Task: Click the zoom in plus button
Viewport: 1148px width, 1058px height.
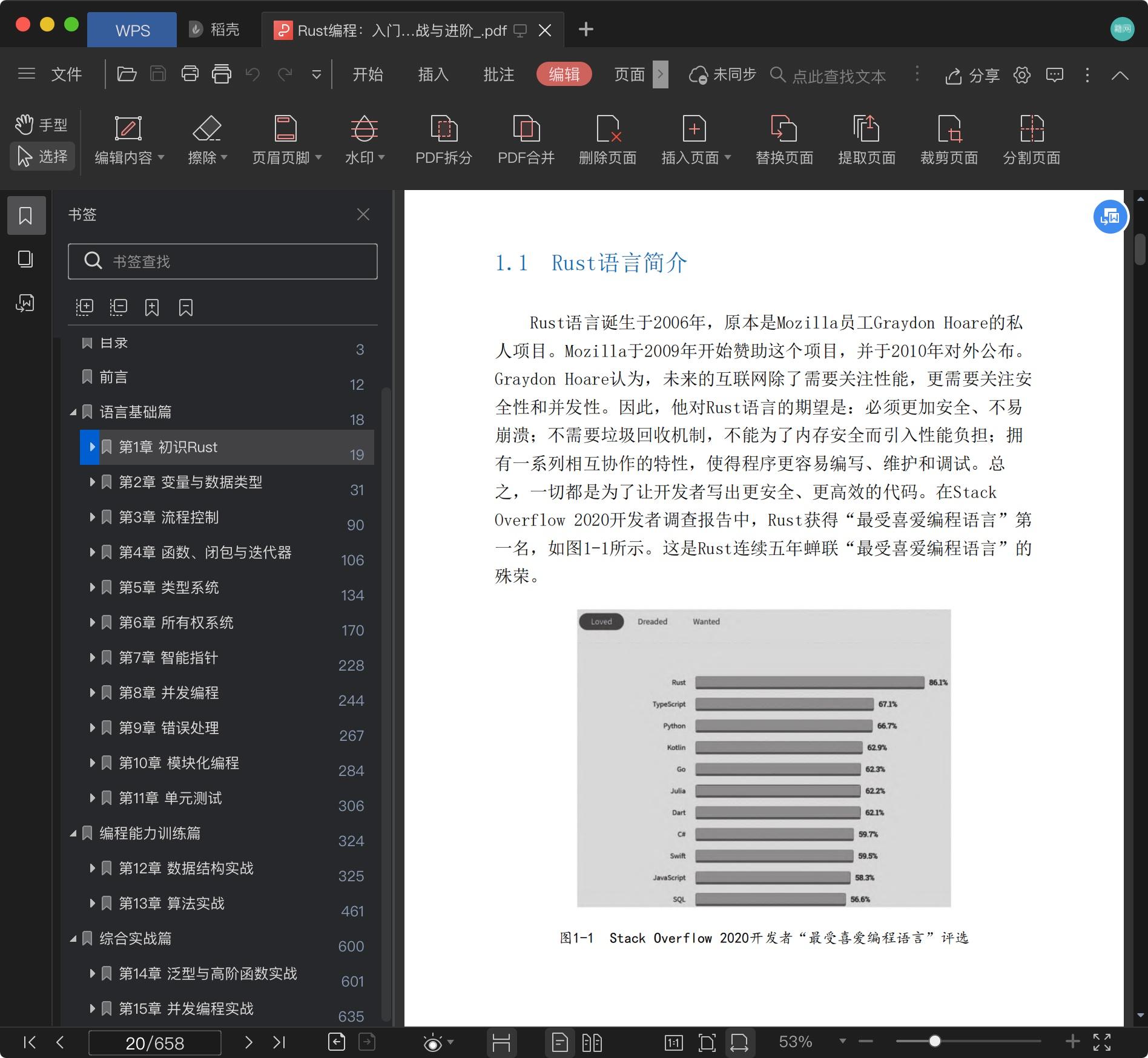Action: click(1072, 1041)
